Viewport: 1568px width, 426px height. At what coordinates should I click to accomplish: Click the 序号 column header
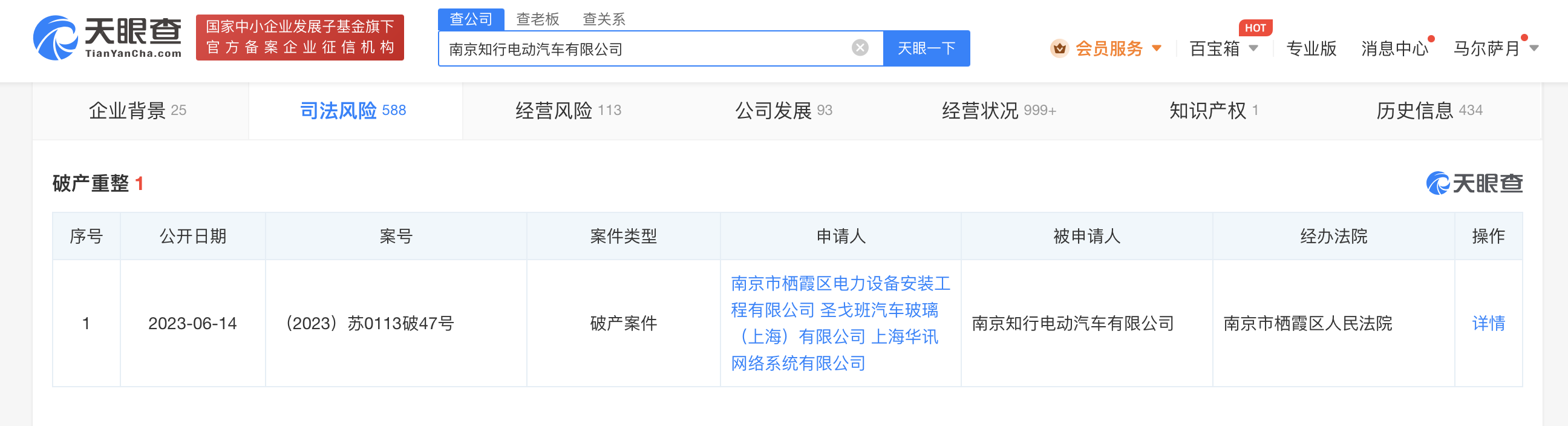pos(87,236)
